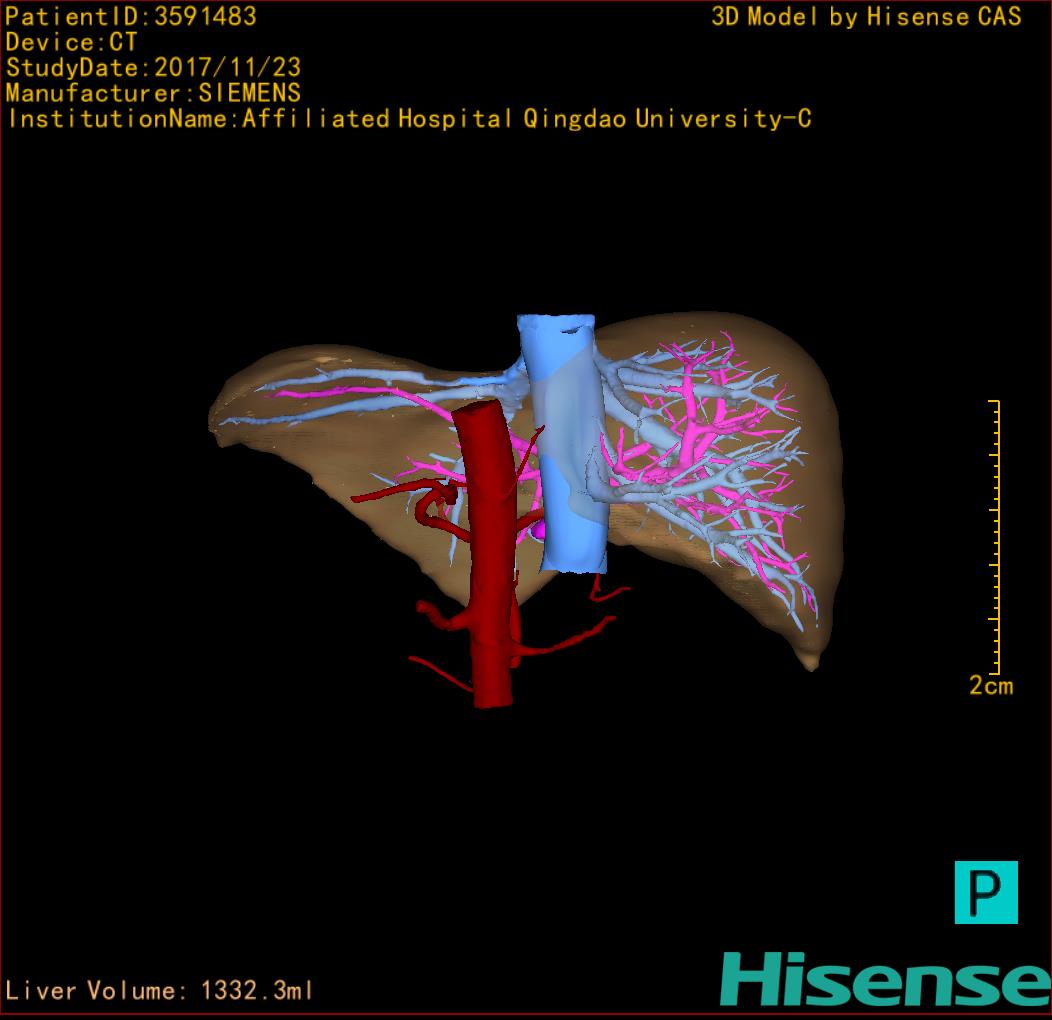Click the '2cm' scale label
The height and width of the screenshot is (1020, 1052).
pos(991,685)
